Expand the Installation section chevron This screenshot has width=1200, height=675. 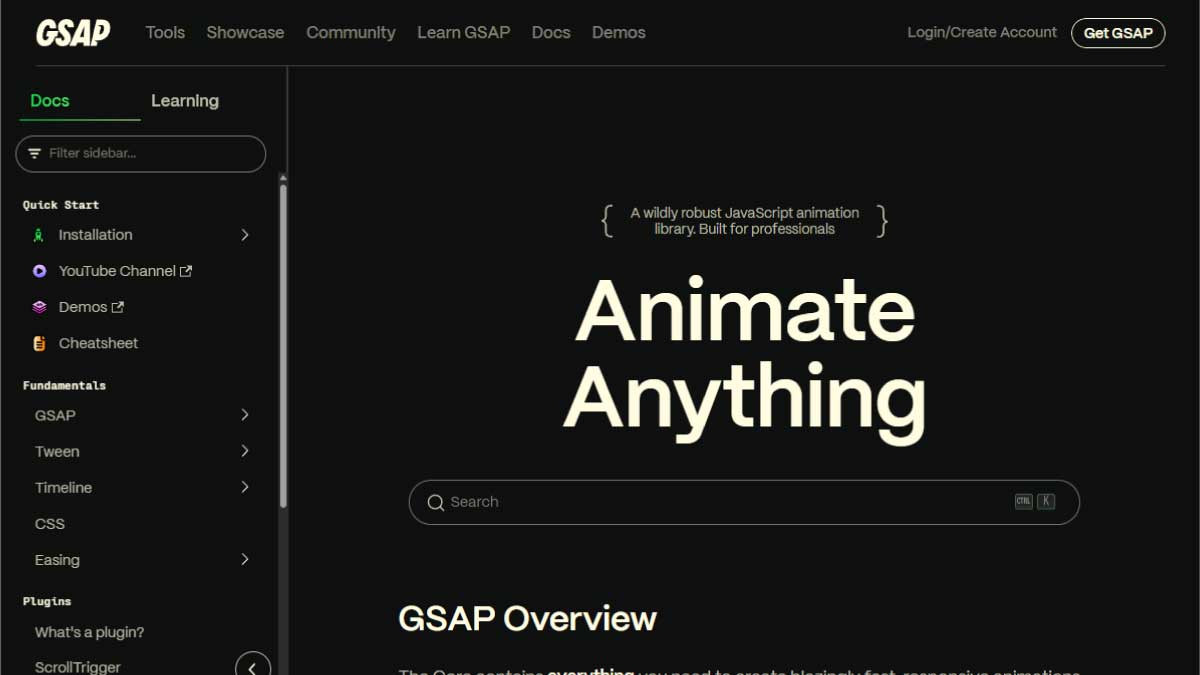[x=245, y=235]
